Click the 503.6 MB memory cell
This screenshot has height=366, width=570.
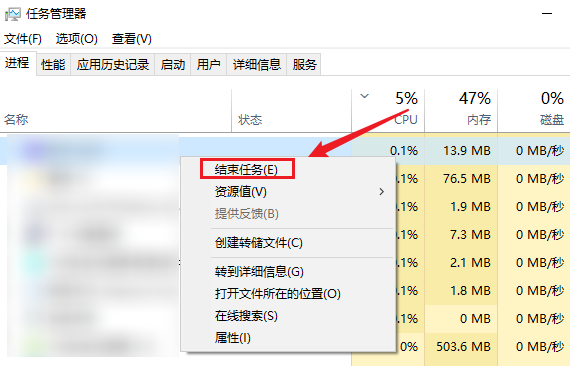(461, 347)
